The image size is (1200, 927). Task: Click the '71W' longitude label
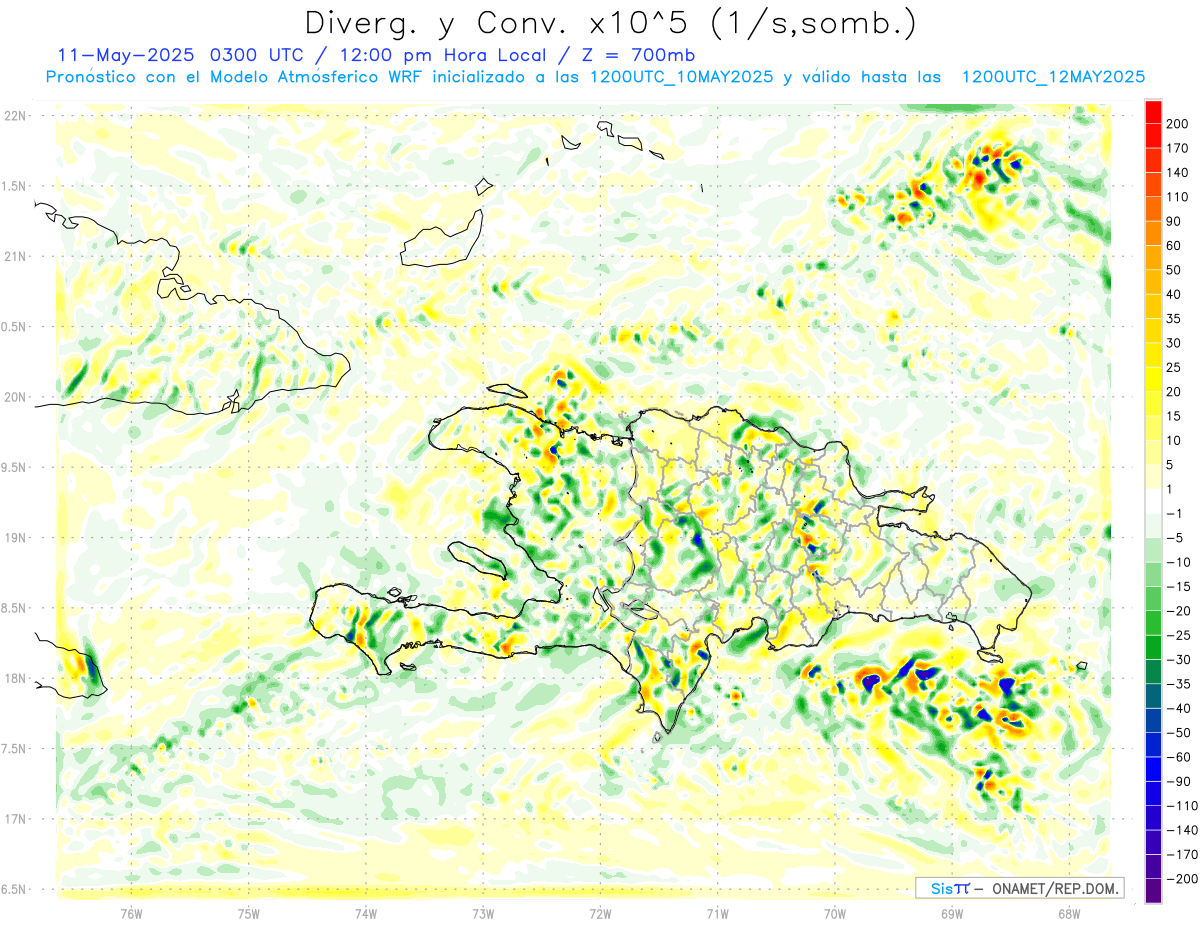pyautogui.click(x=717, y=913)
